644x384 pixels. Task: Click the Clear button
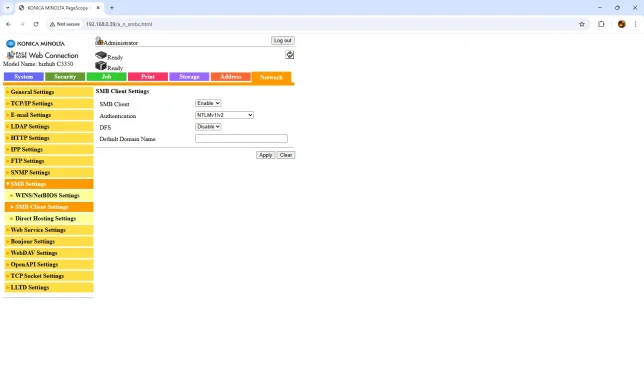(x=286, y=155)
